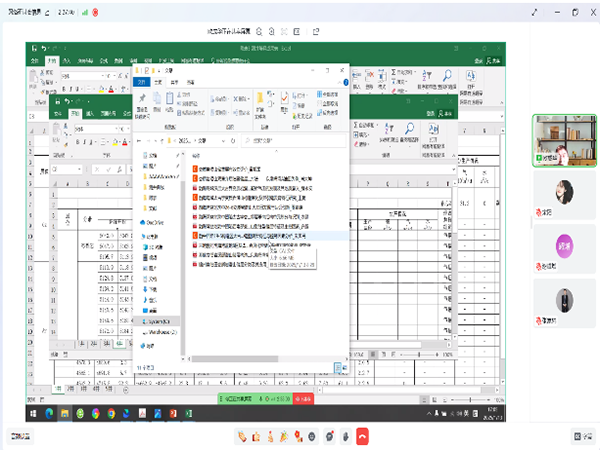Open the blue File tab in Explorer
The height and width of the screenshot is (450, 600).
pyautogui.click(x=141, y=83)
